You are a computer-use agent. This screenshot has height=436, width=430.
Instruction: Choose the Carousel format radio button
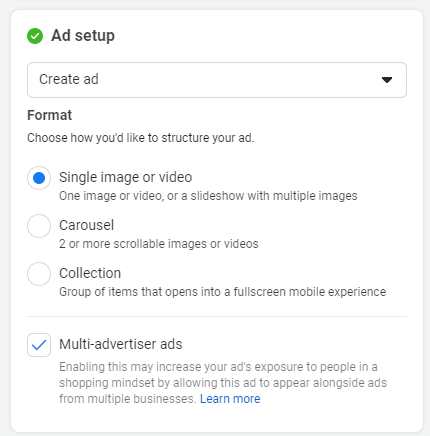(39, 226)
